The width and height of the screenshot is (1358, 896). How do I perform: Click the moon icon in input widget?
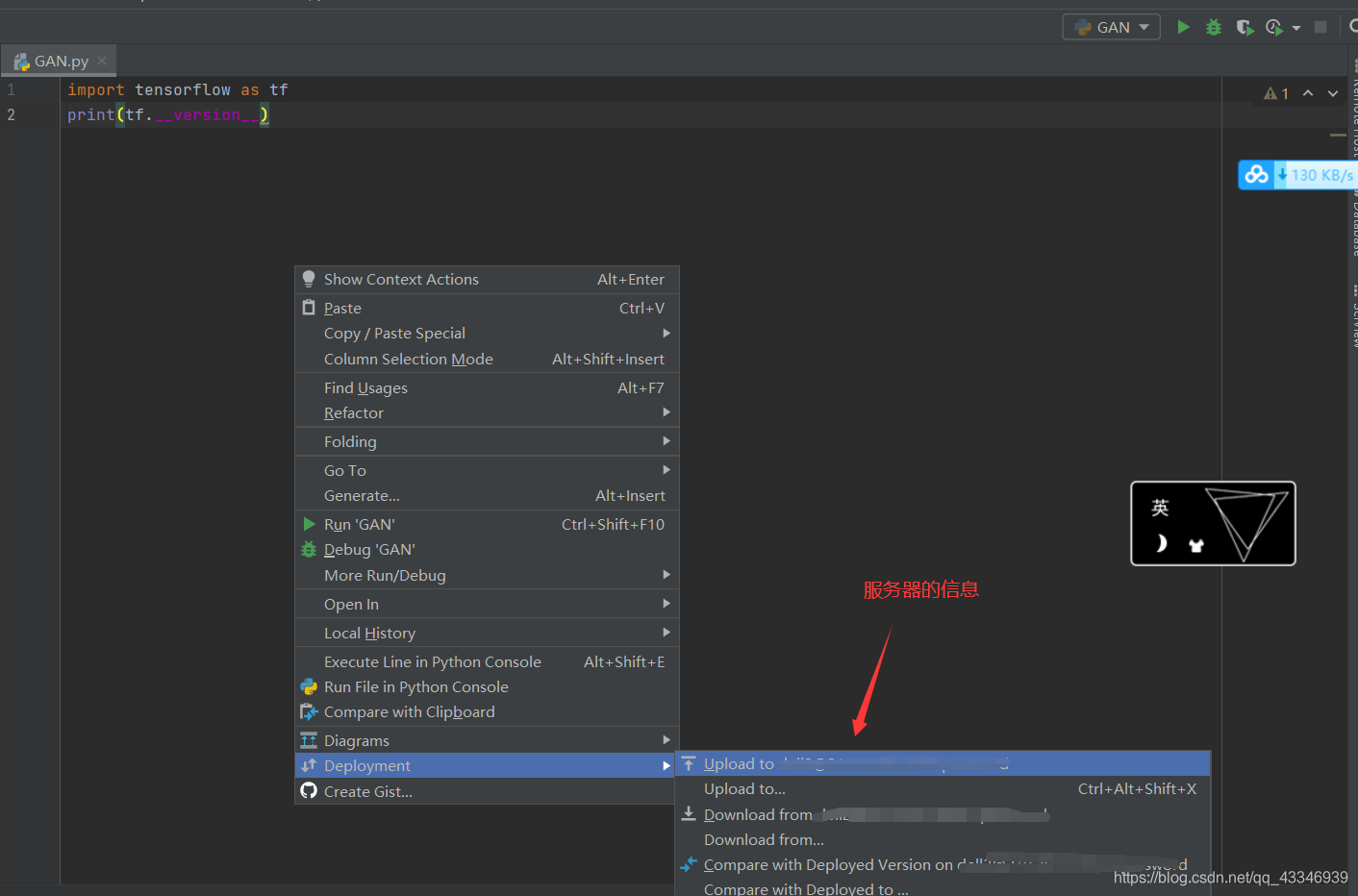1161,544
